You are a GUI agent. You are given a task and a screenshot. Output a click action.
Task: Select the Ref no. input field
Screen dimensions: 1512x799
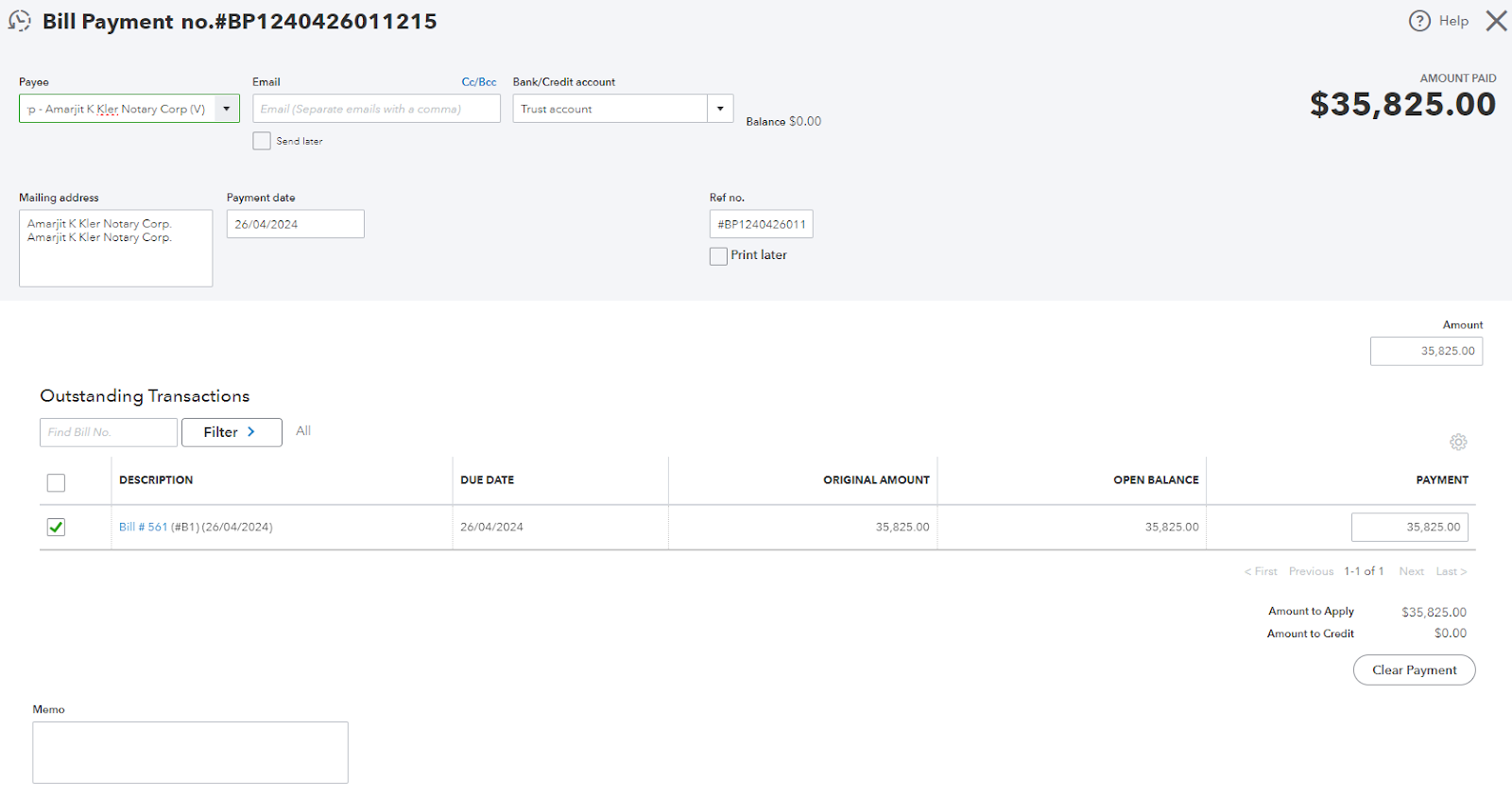point(761,224)
